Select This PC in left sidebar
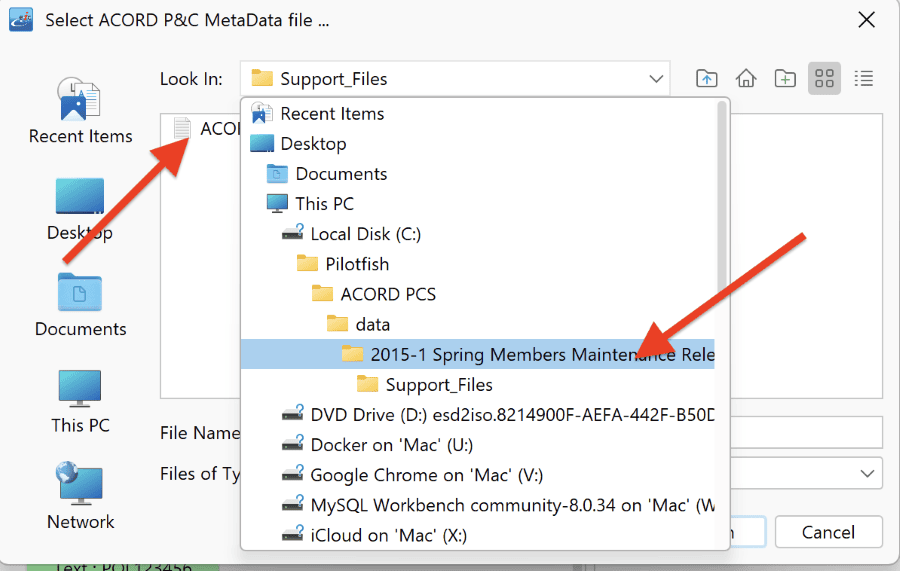 pyautogui.click(x=80, y=401)
